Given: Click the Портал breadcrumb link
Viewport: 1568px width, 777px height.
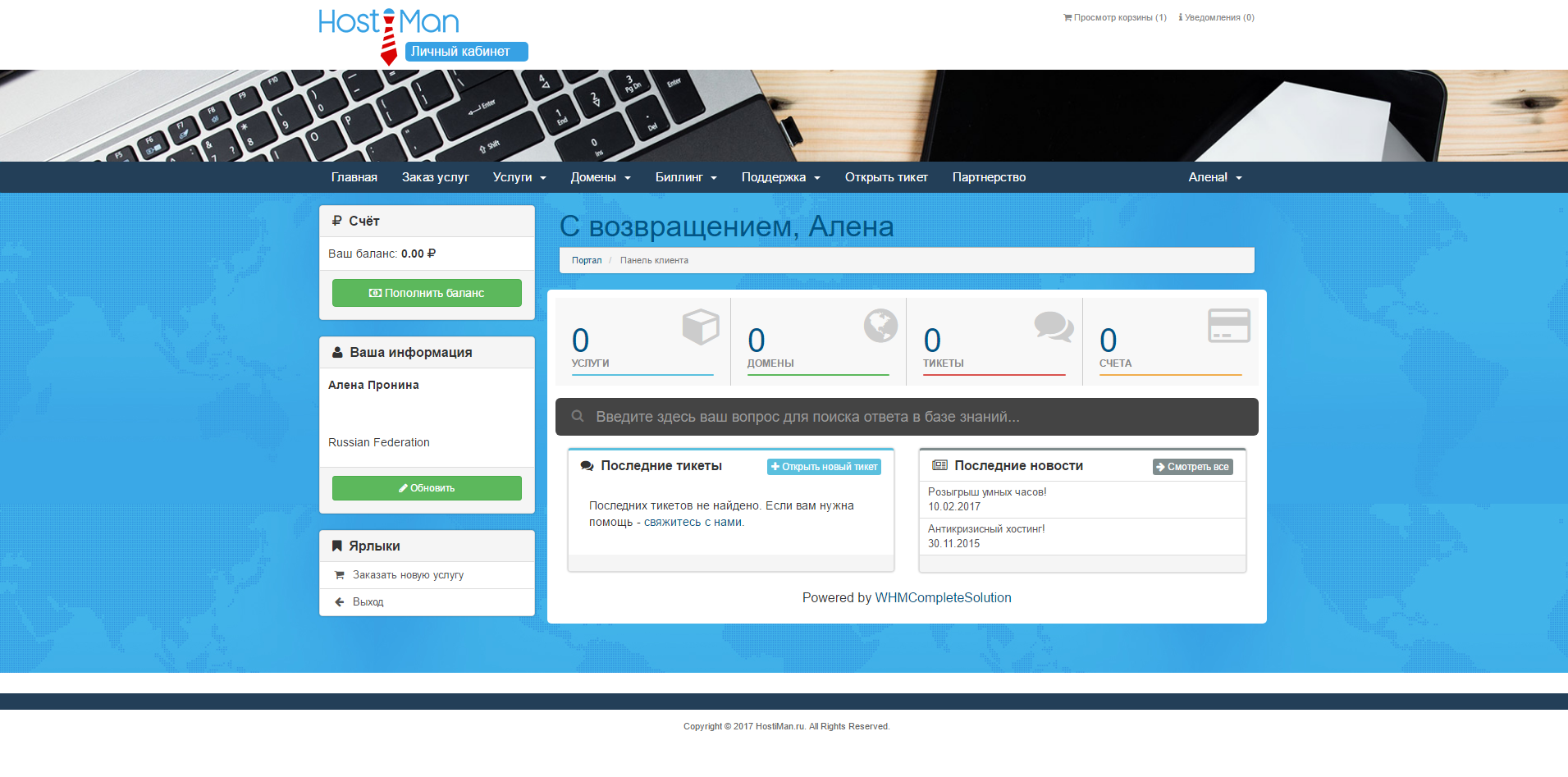Looking at the screenshot, I should (587, 260).
